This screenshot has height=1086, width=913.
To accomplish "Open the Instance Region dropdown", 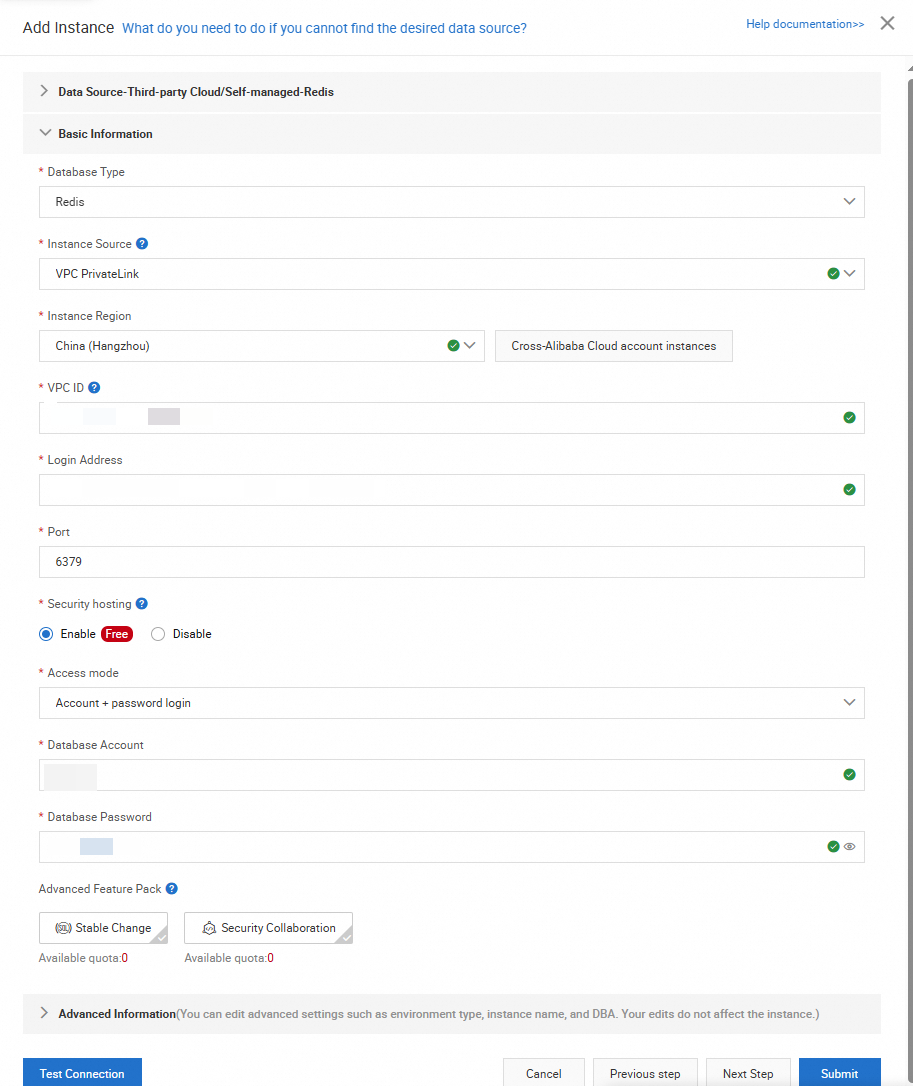I will pyautogui.click(x=262, y=346).
